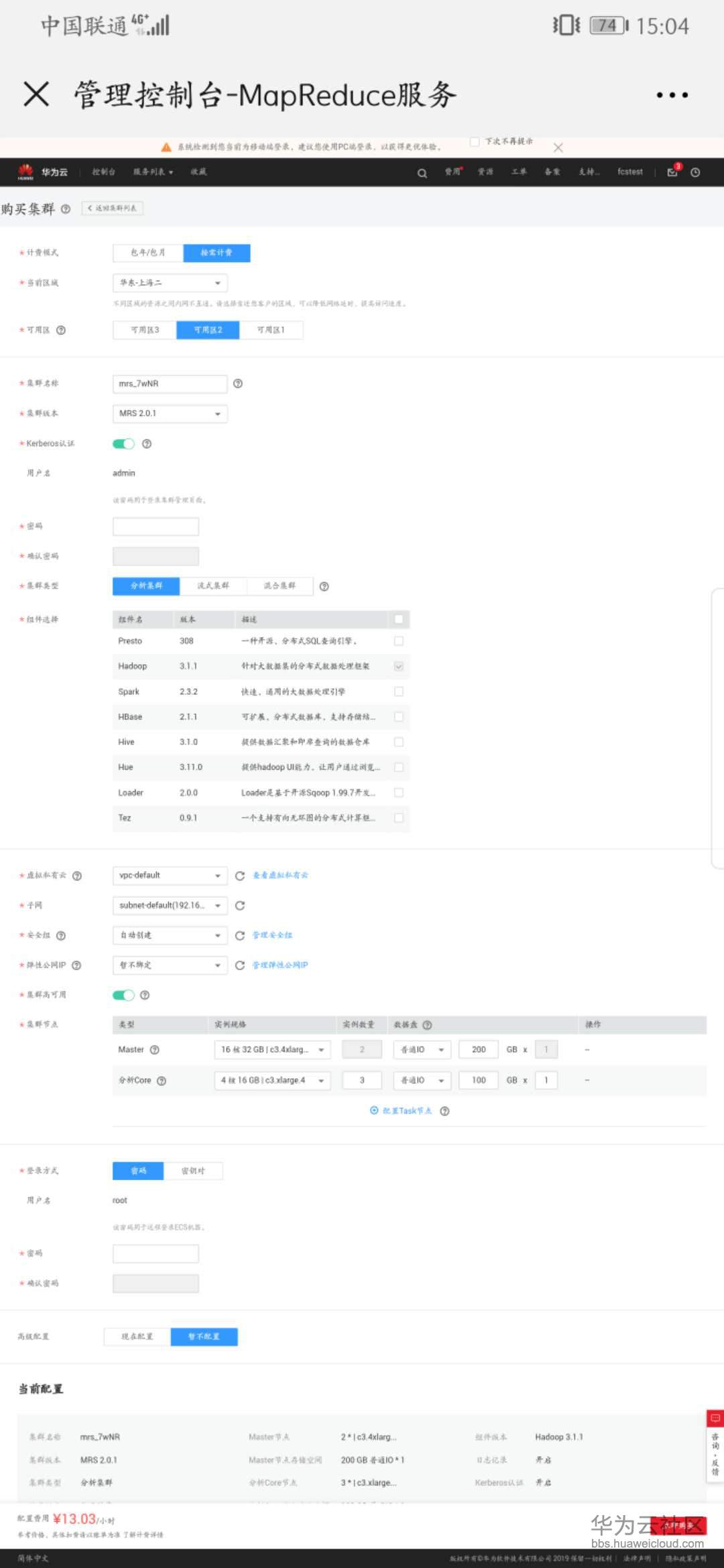
Task: Click the 分析Core instance count field
Action: [362, 1080]
